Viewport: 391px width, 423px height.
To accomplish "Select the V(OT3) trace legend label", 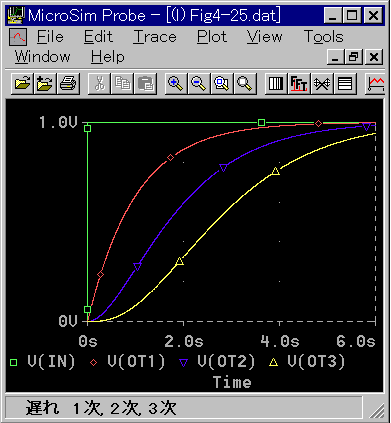I will (316, 362).
